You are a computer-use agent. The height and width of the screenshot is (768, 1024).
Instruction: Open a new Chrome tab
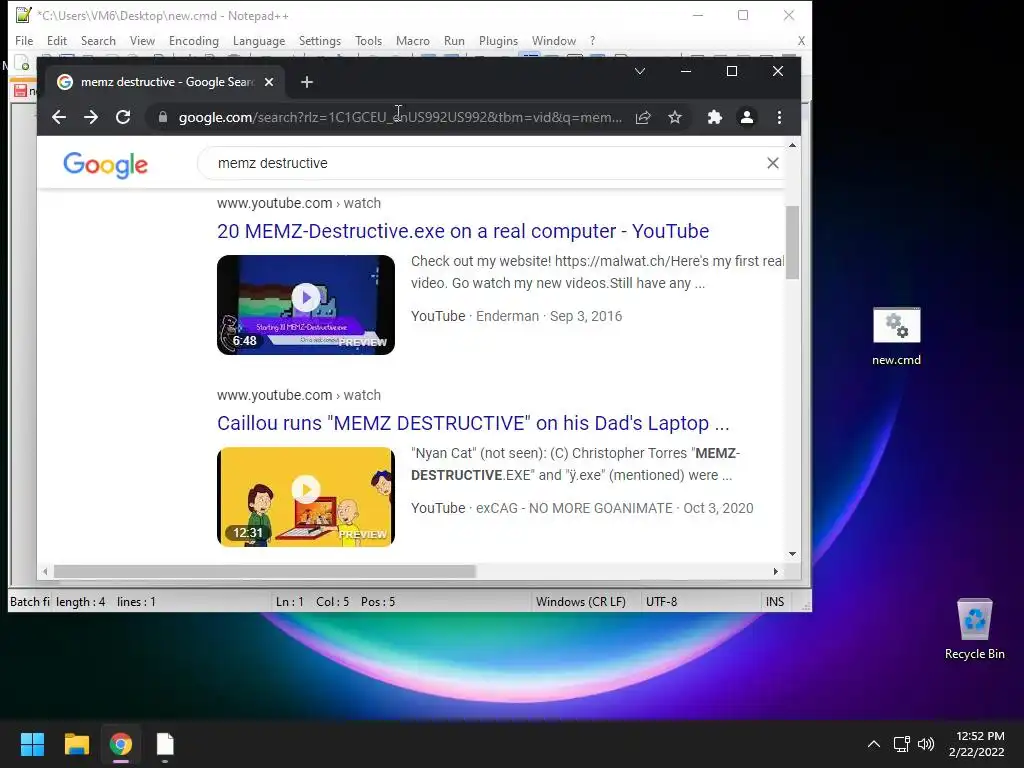coord(307,82)
